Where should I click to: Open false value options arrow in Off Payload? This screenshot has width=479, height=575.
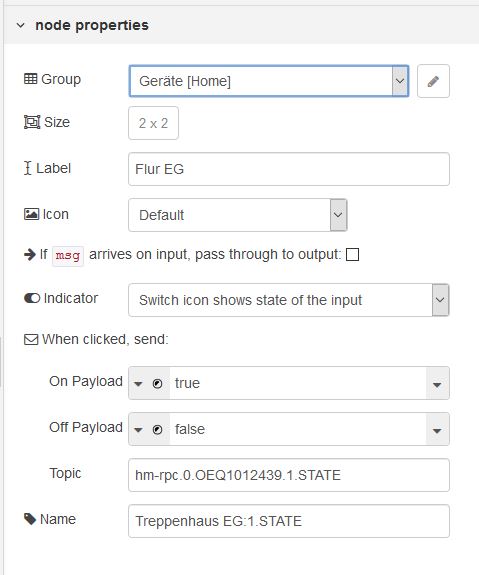pos(437,430)
